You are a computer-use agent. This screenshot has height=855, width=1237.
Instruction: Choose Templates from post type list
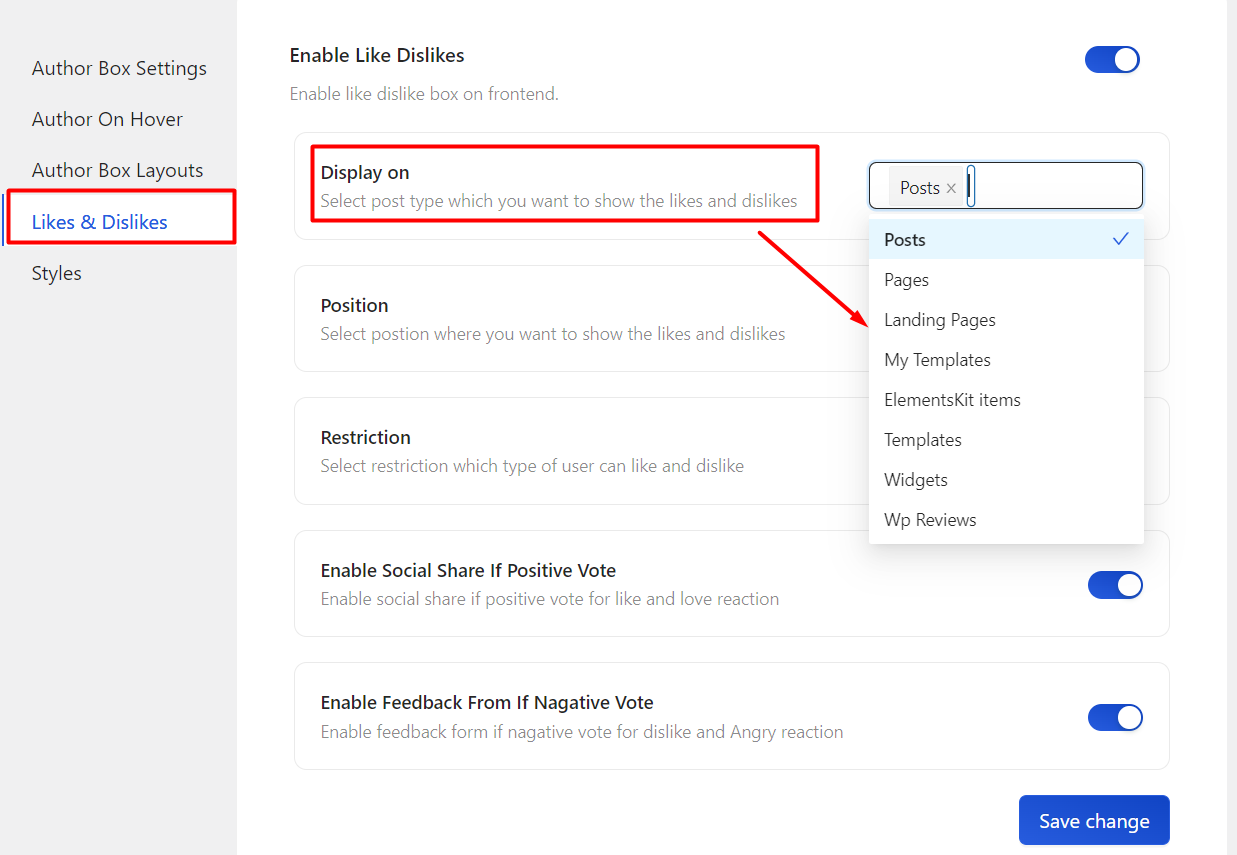922,440
